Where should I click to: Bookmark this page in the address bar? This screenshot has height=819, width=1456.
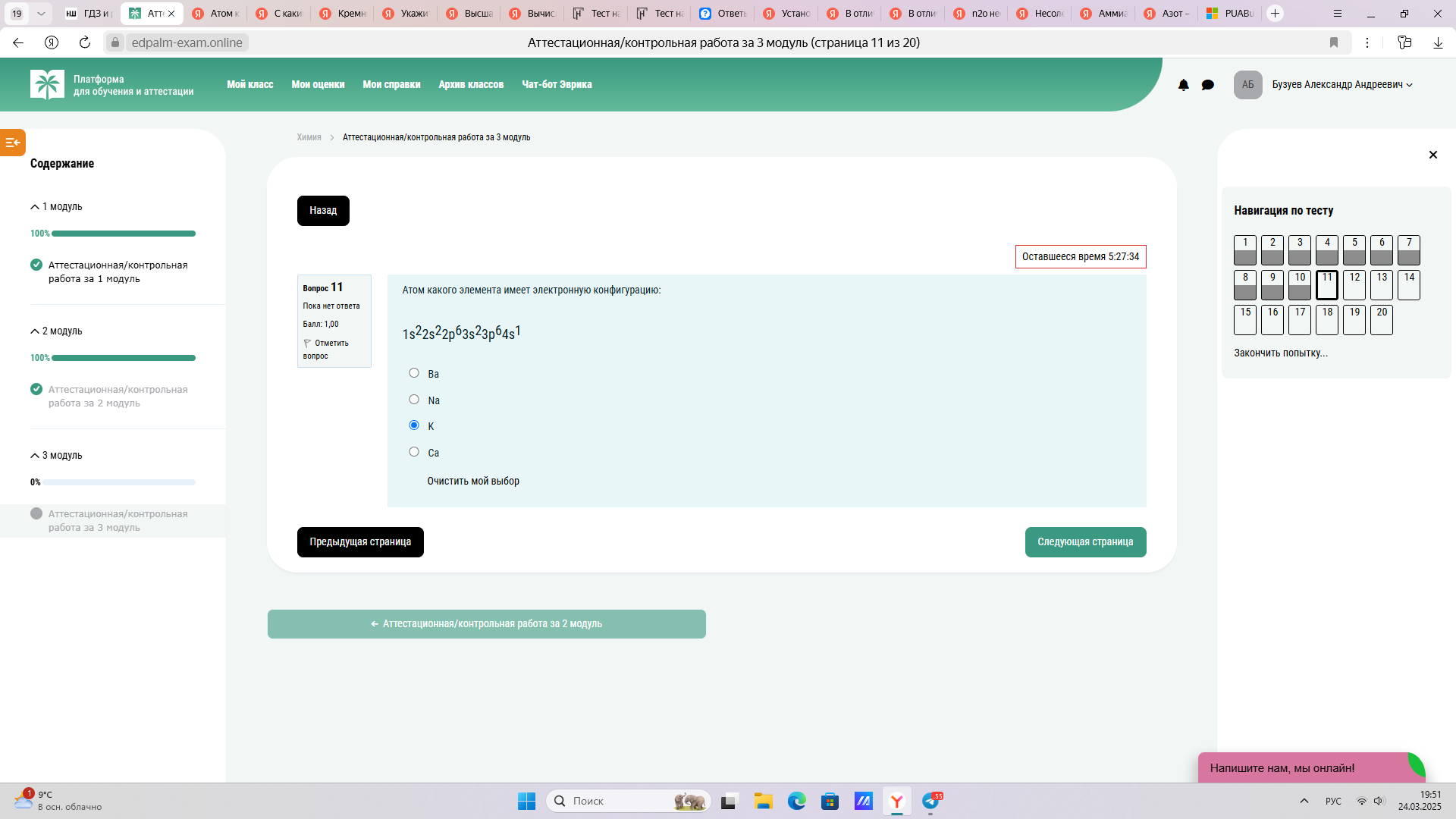click(x=1334, y=42)
